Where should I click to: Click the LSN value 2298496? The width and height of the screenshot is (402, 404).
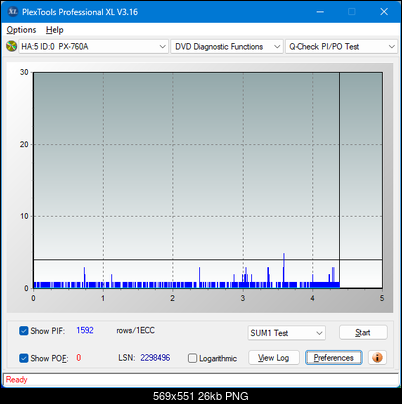(x=155, y=358)
